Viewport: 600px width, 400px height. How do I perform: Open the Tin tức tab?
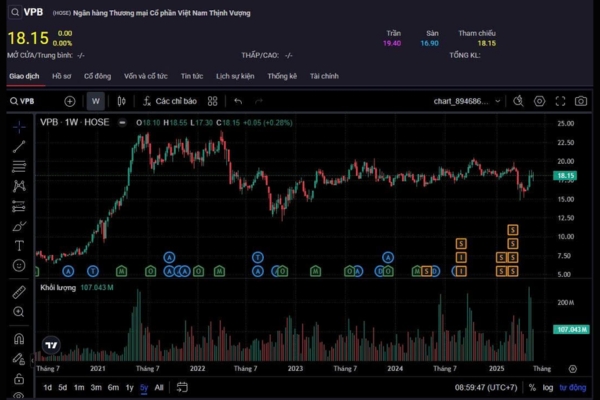[x=192, y=76]
